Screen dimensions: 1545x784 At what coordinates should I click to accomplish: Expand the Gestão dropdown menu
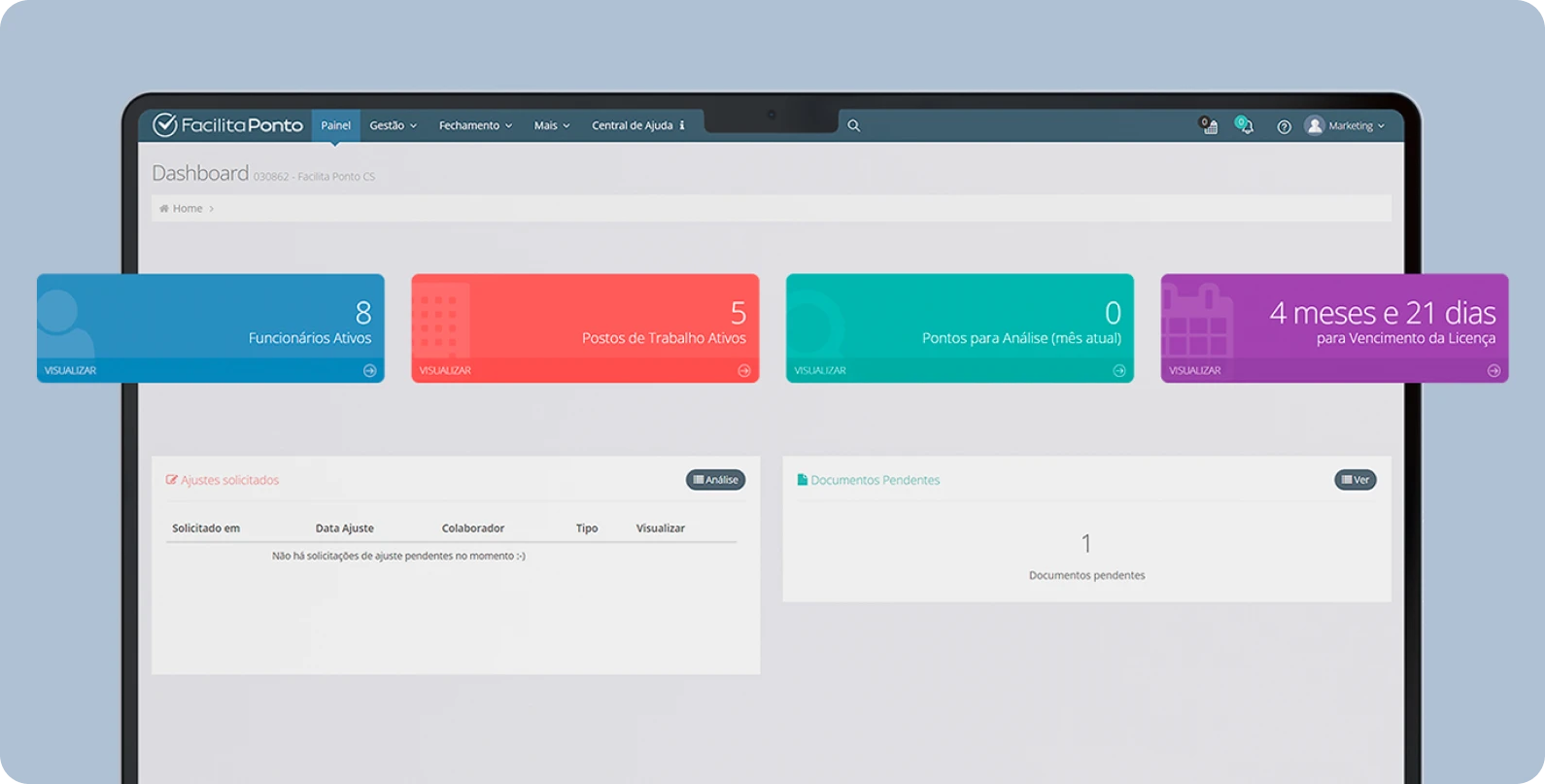pyautogui.click(x=393, y=125)
